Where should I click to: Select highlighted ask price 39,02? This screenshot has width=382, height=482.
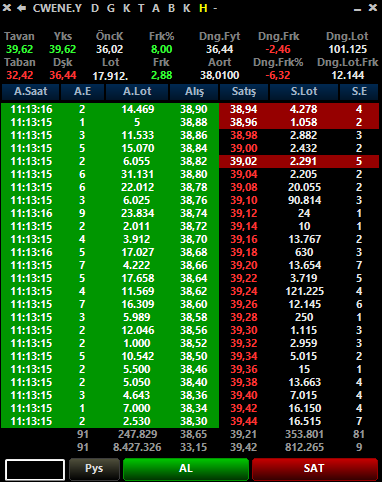pos(244,161)
